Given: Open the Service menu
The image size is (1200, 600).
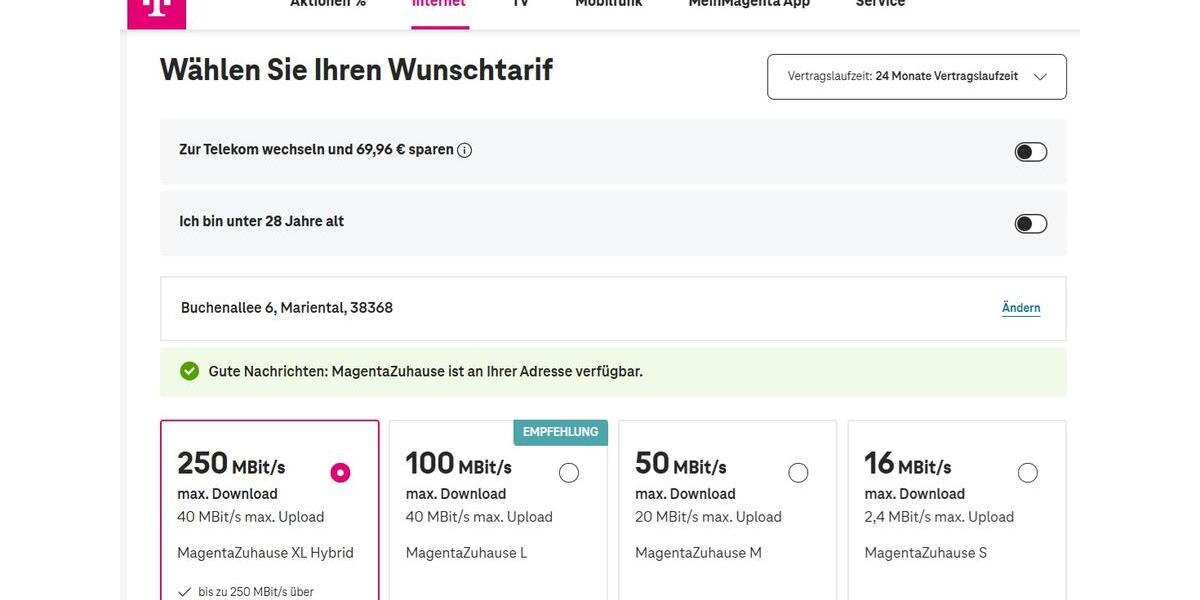Looking at the screenshot, I should [x=880, y=4].
